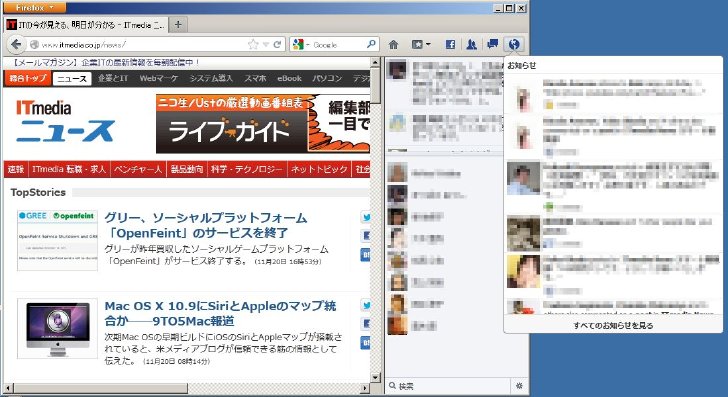This screenshot has width=728, height=397.
Task: Share Mac OS X story via Hatena B! icon
Action: tap(366, 343)
